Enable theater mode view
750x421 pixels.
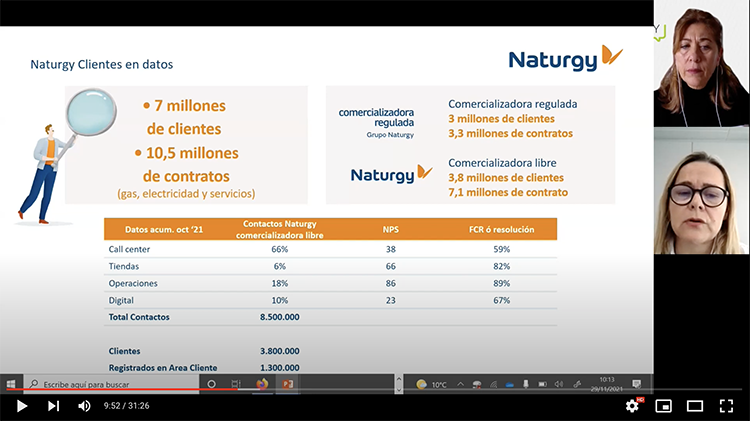point(695,406)
